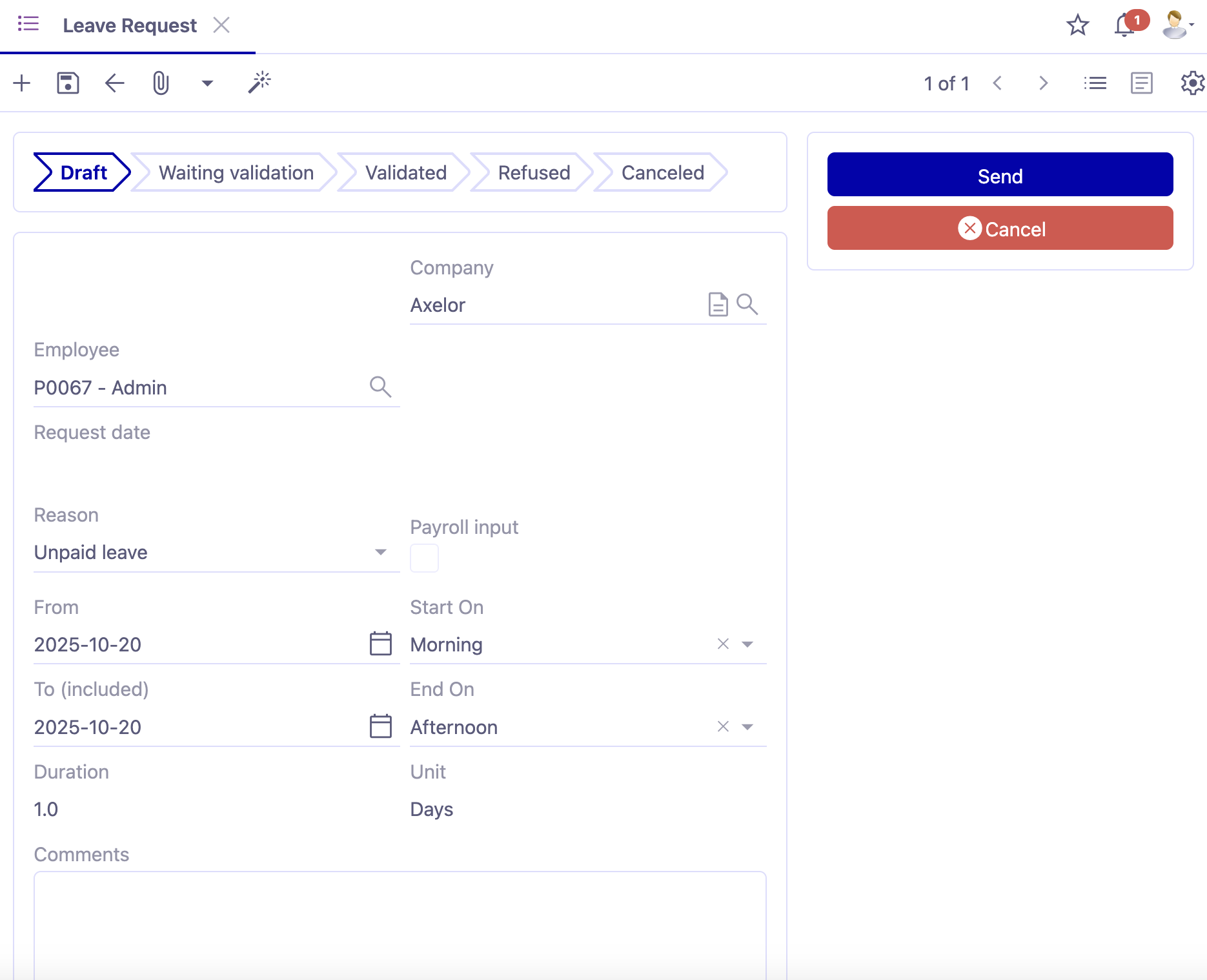
Task: Go back using the back arrow icon
Action: pos(114,83)
